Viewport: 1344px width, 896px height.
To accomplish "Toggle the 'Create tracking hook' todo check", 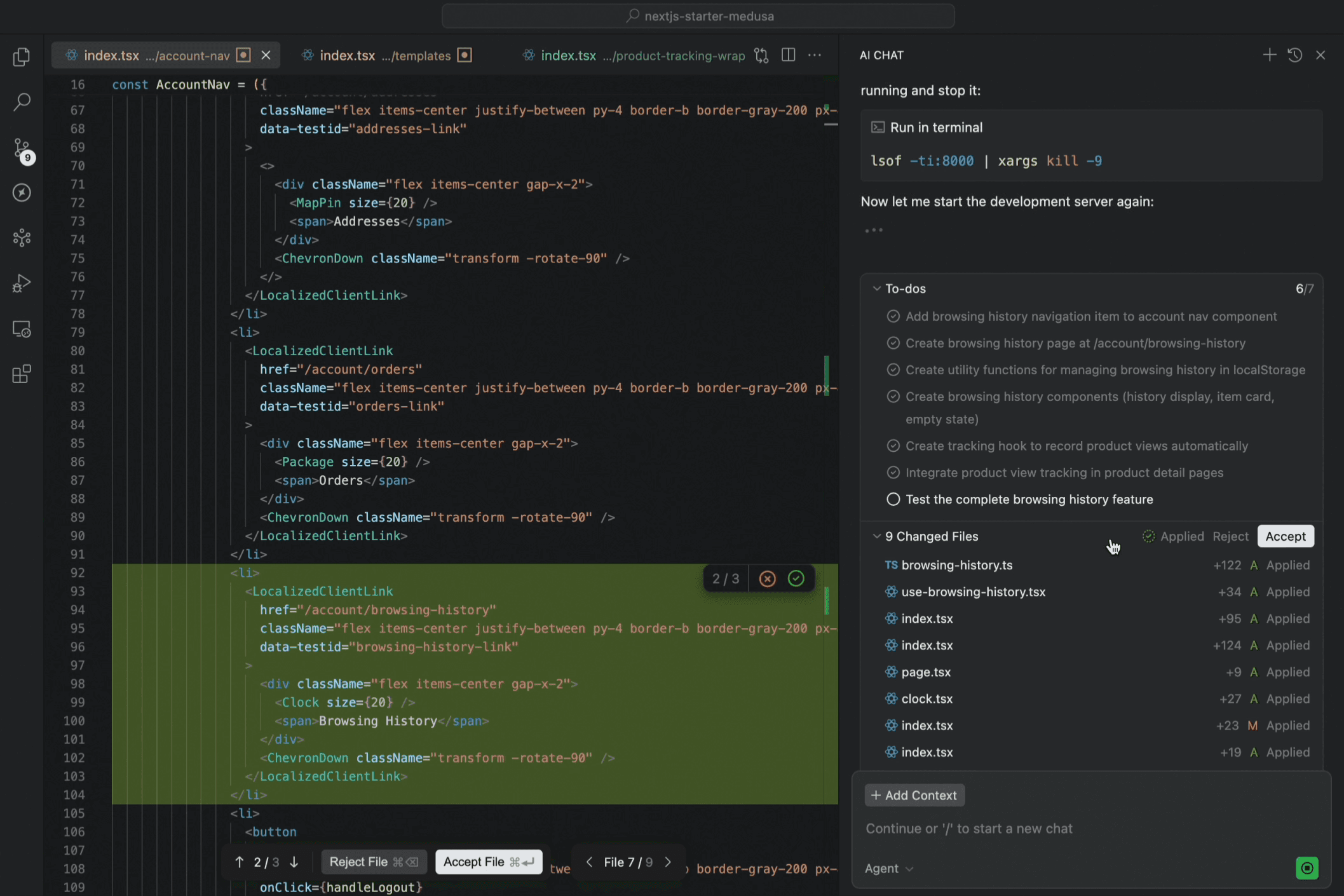I will [x=893, y=446].
